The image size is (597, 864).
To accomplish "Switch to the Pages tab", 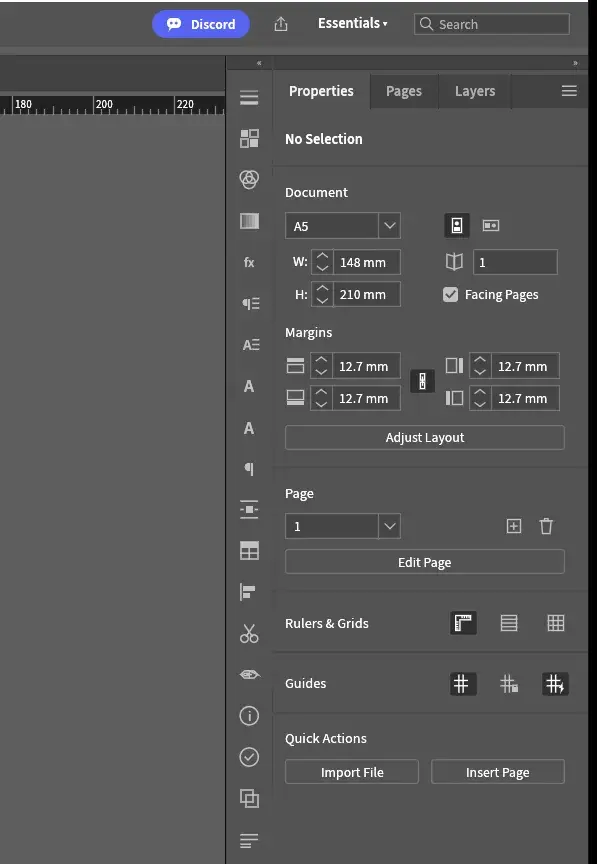I will tap(404, 91).
